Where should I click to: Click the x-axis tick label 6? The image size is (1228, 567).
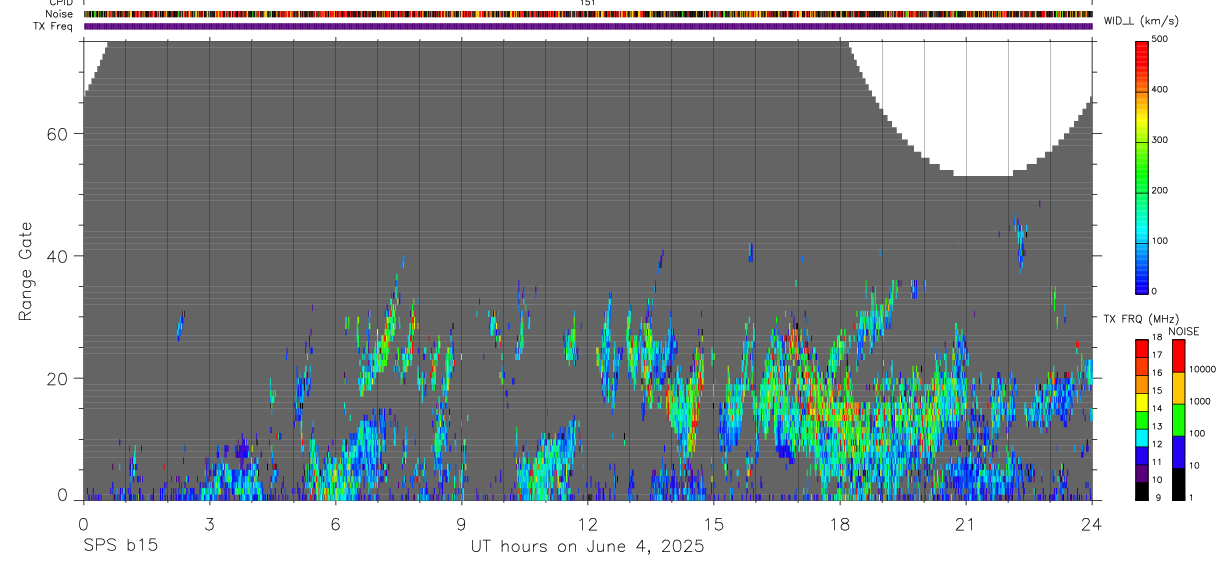[335, 524]
